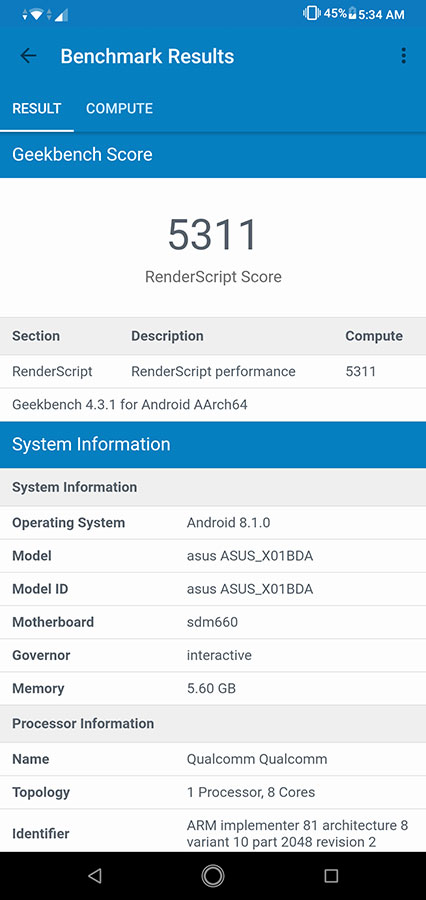Tap the 5311 compute value cell
This screenshot has width=426, height=900.
point(361,371)
